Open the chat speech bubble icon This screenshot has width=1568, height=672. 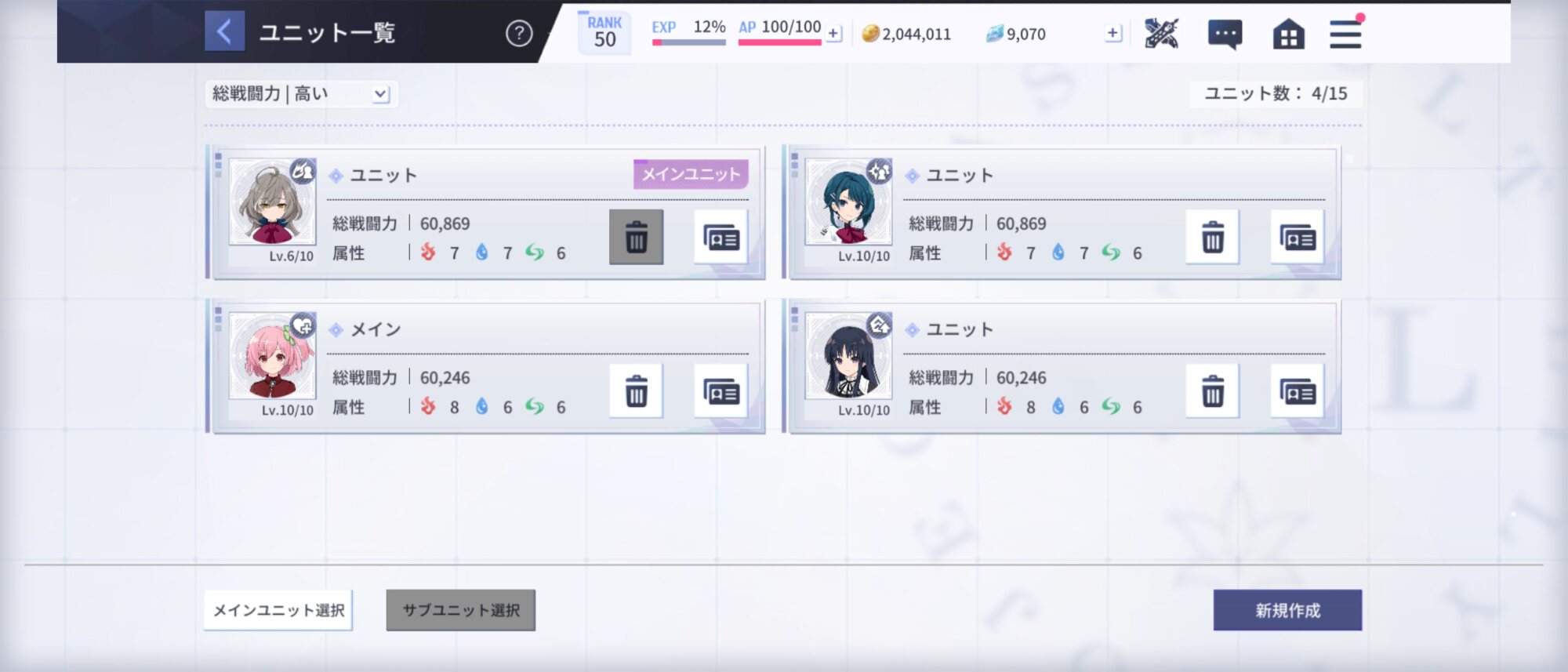tap(1225, 34)
